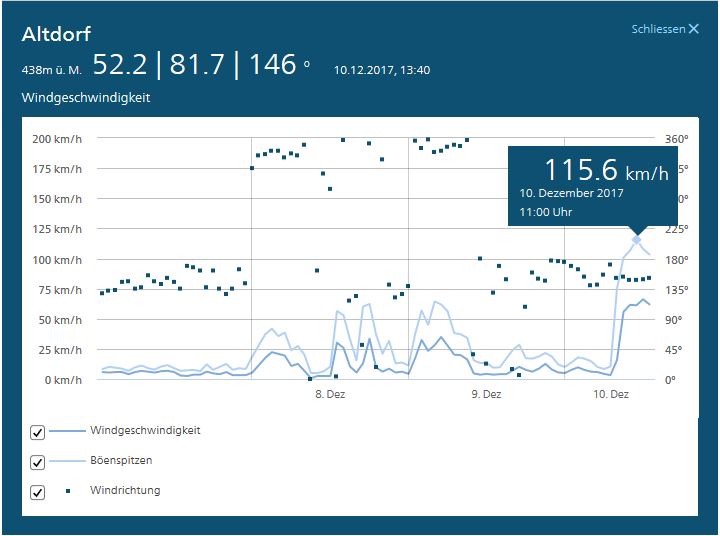Click the diamond marker at the gust peak

point(636,239)
